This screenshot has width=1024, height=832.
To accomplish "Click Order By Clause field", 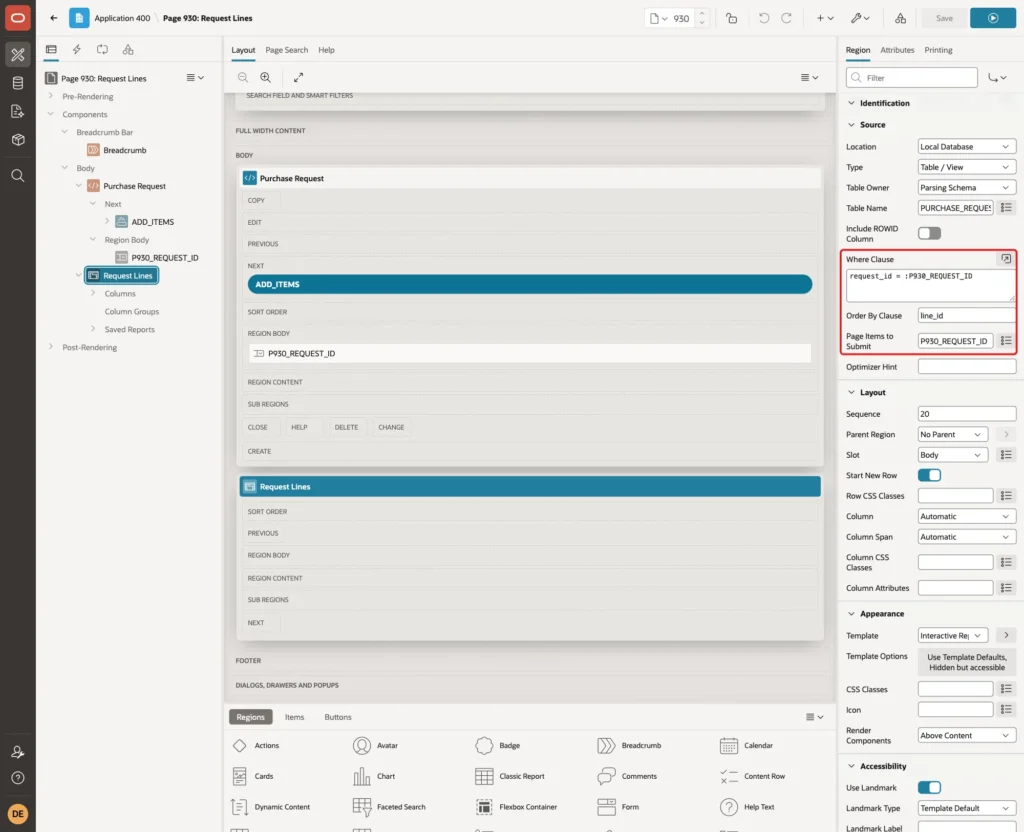I will pyautogui.click(x=967, y=315).
